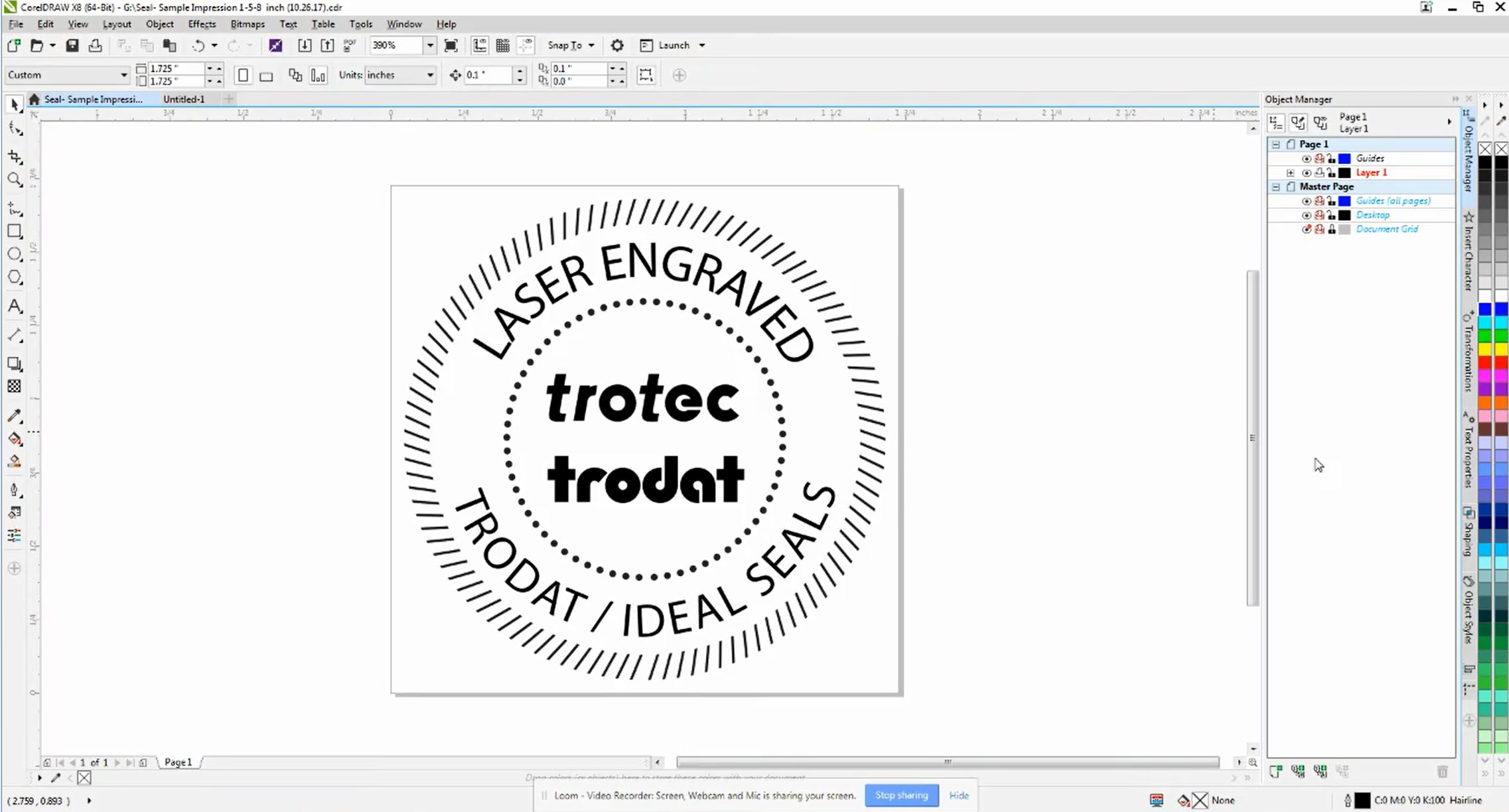Click the Publish to PDF icon
The height and width of the screenshot is (812, 1509).
pos(350,45)
